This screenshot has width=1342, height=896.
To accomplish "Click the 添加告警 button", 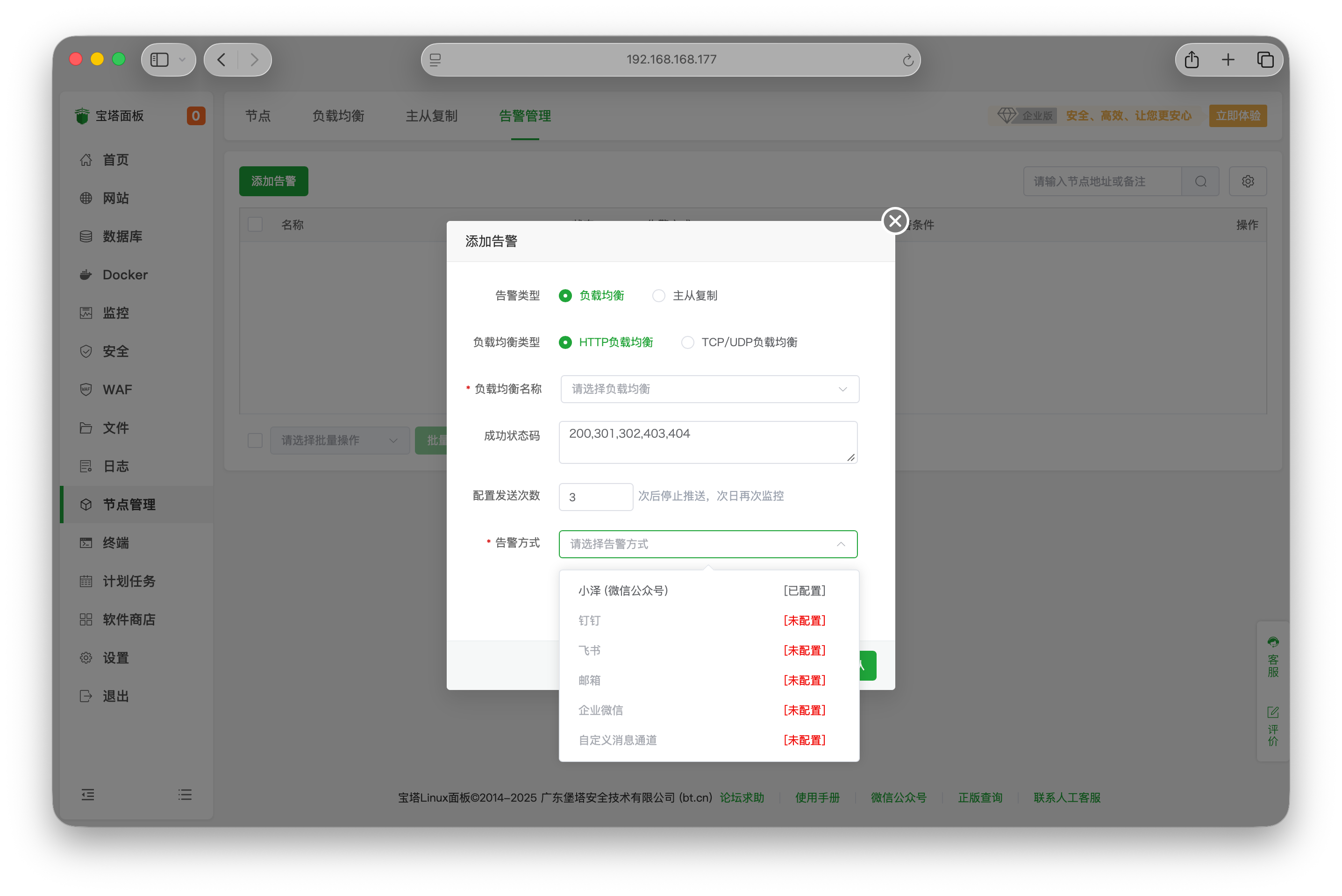I will point(273,181).
